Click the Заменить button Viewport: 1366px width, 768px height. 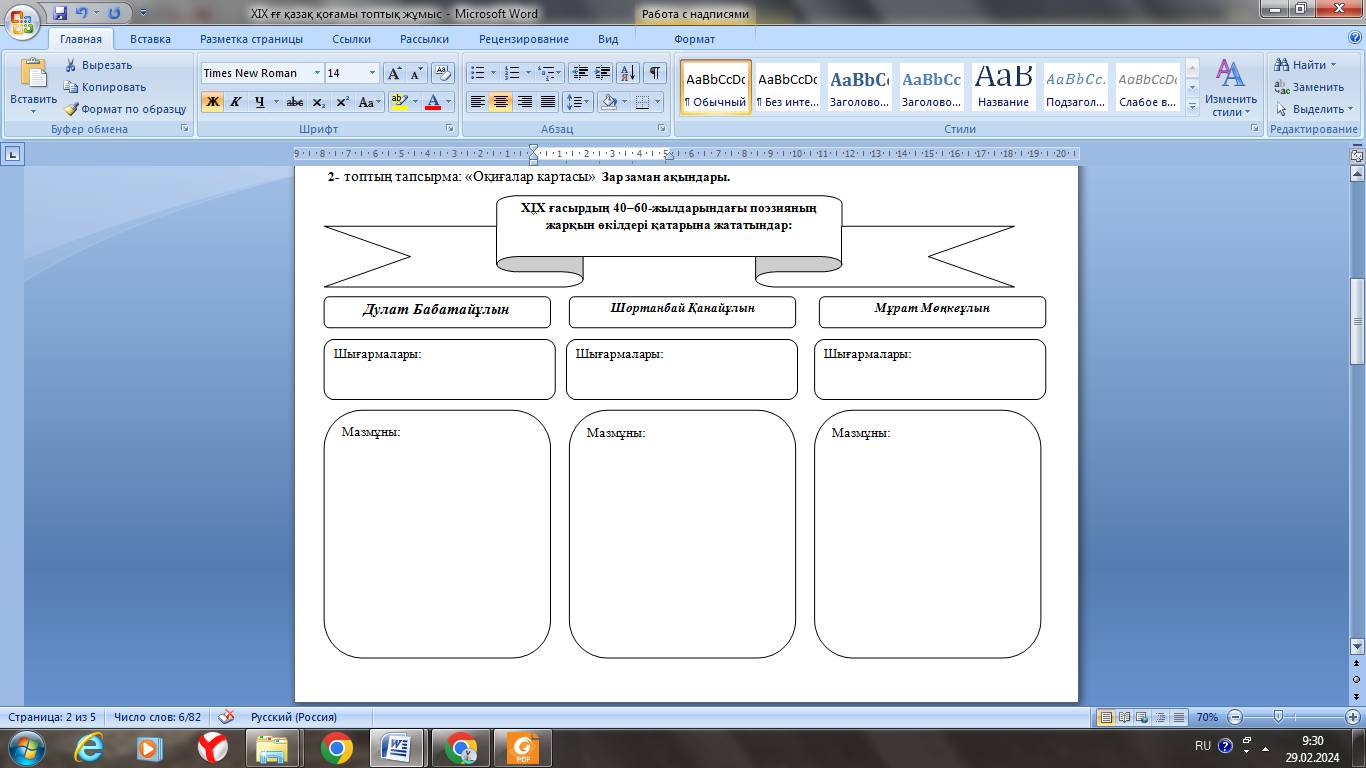(1308, 87)
